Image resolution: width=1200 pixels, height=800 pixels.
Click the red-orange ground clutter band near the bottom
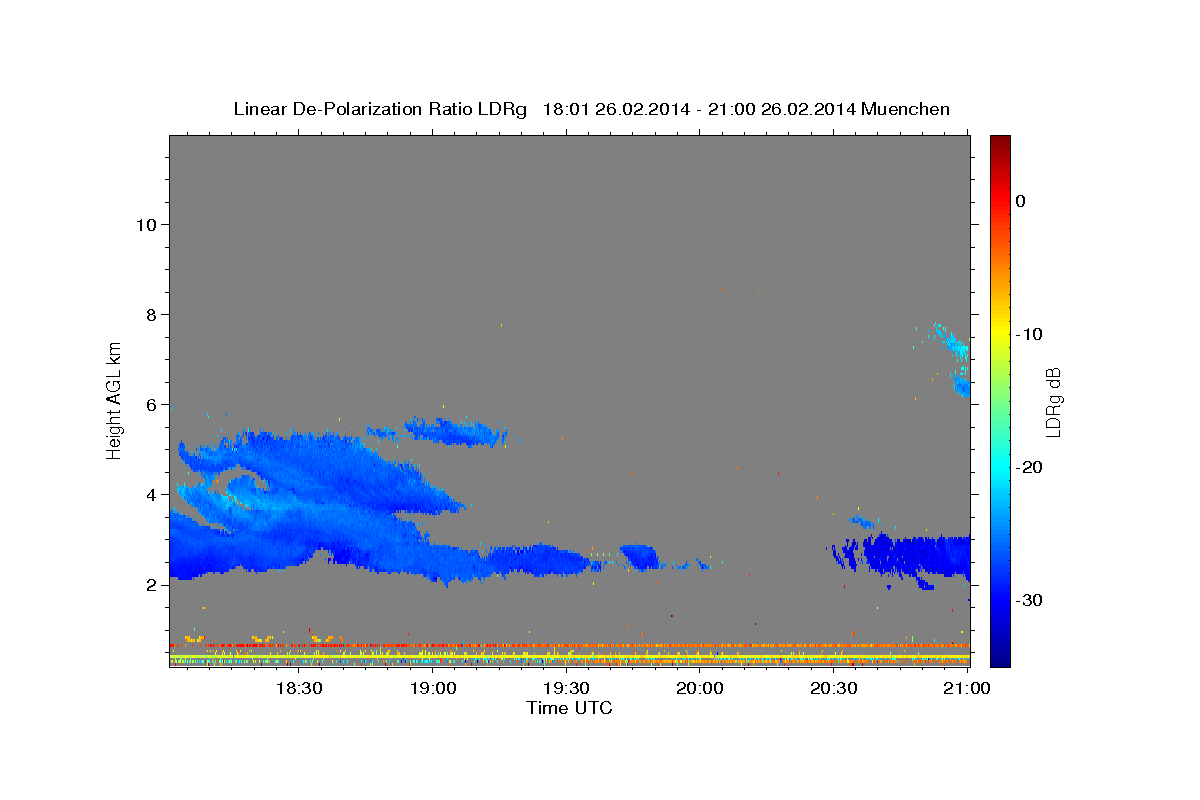[569, 646]
